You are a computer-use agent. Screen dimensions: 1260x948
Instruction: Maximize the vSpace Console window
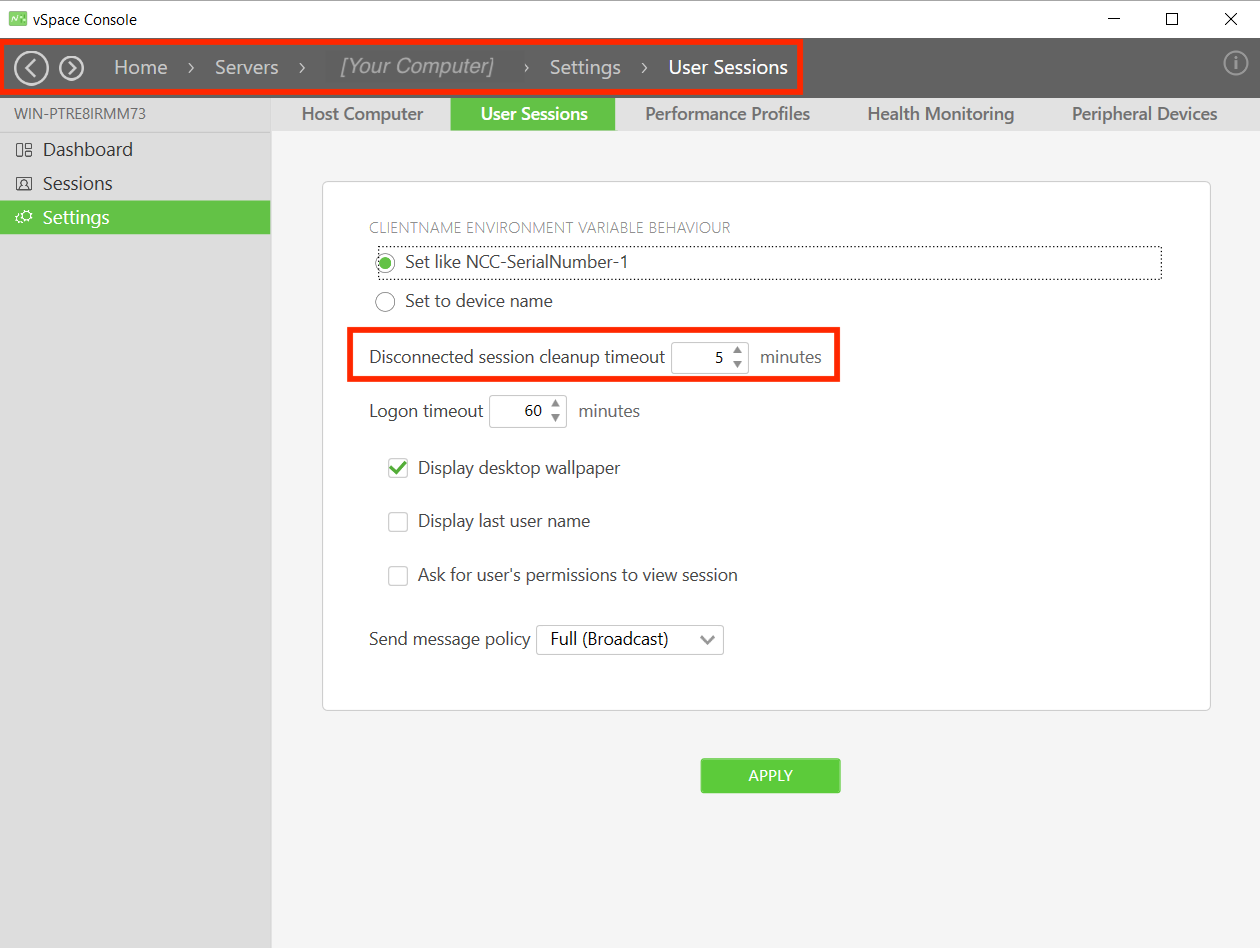coord(1172,19)
